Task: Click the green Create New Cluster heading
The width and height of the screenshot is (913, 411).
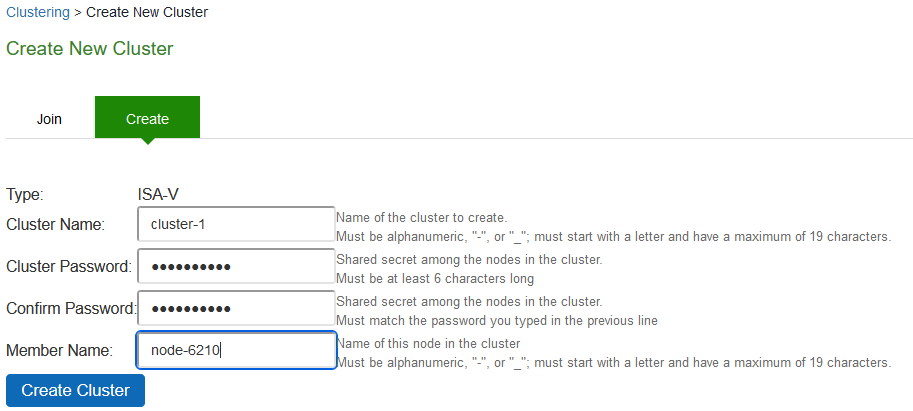Action: coord(90,49)
